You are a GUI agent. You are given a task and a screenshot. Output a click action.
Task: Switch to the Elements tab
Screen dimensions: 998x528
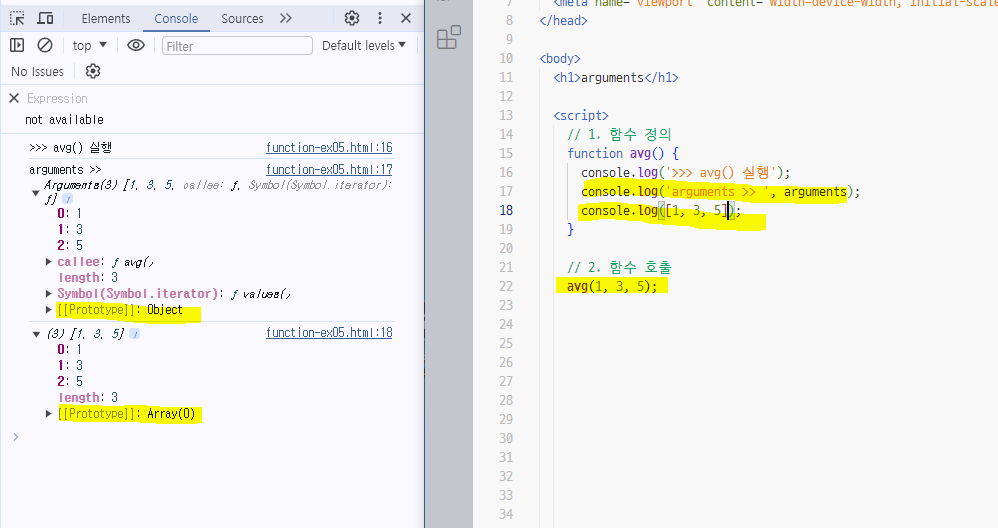106,18
